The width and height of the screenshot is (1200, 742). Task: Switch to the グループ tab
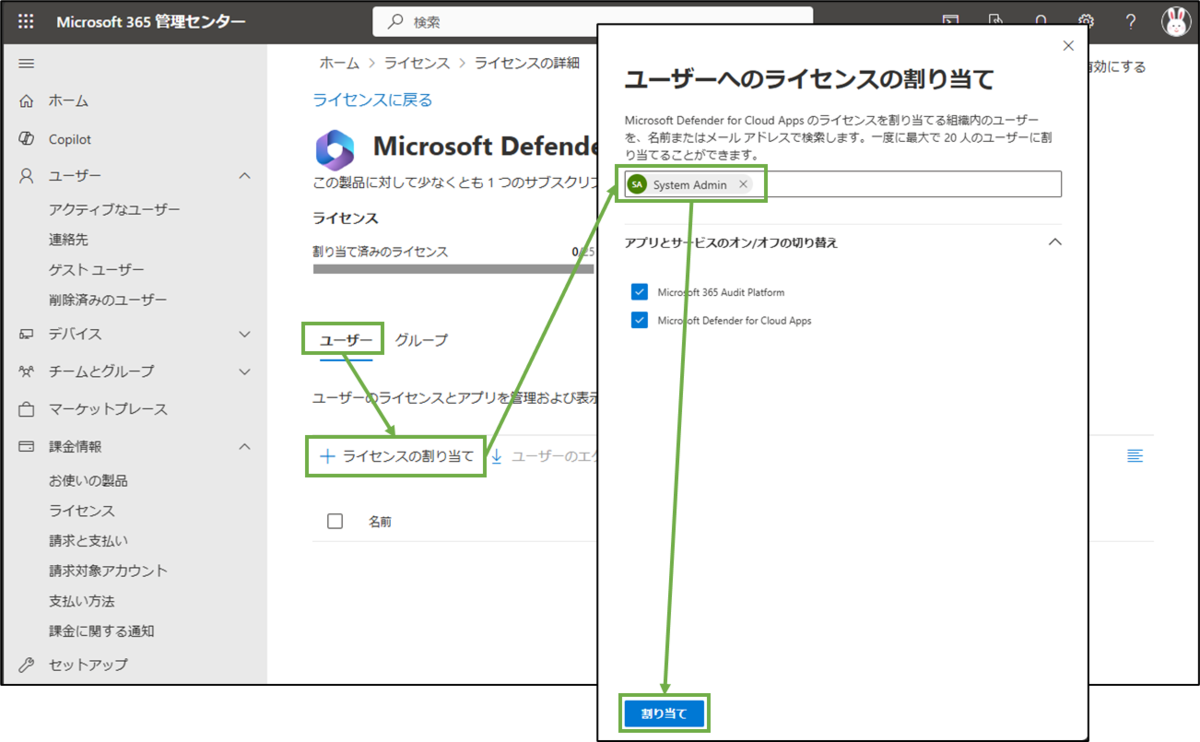pos(421,340)
